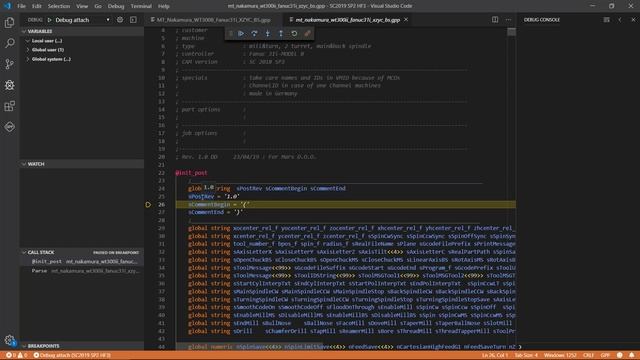
Task: Step Over in debug toolbar
Action: pos(254,33)
